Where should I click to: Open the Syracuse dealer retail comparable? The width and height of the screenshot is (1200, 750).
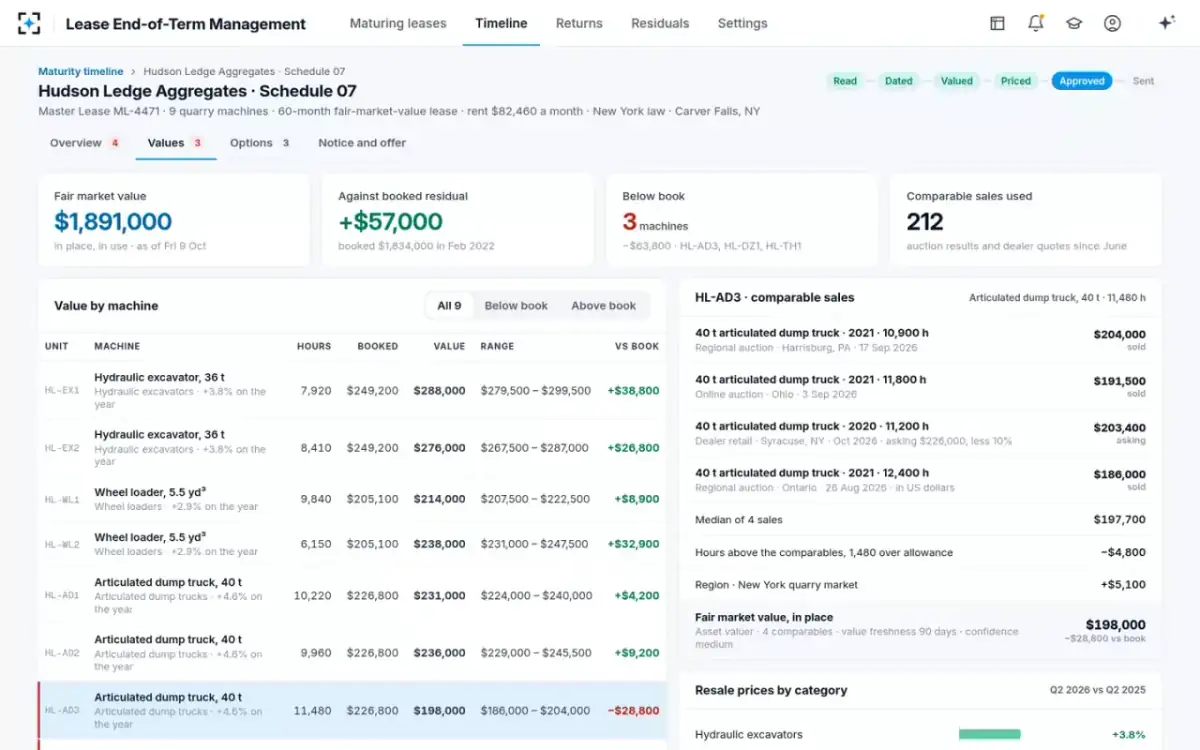click(x=920, y=433)
